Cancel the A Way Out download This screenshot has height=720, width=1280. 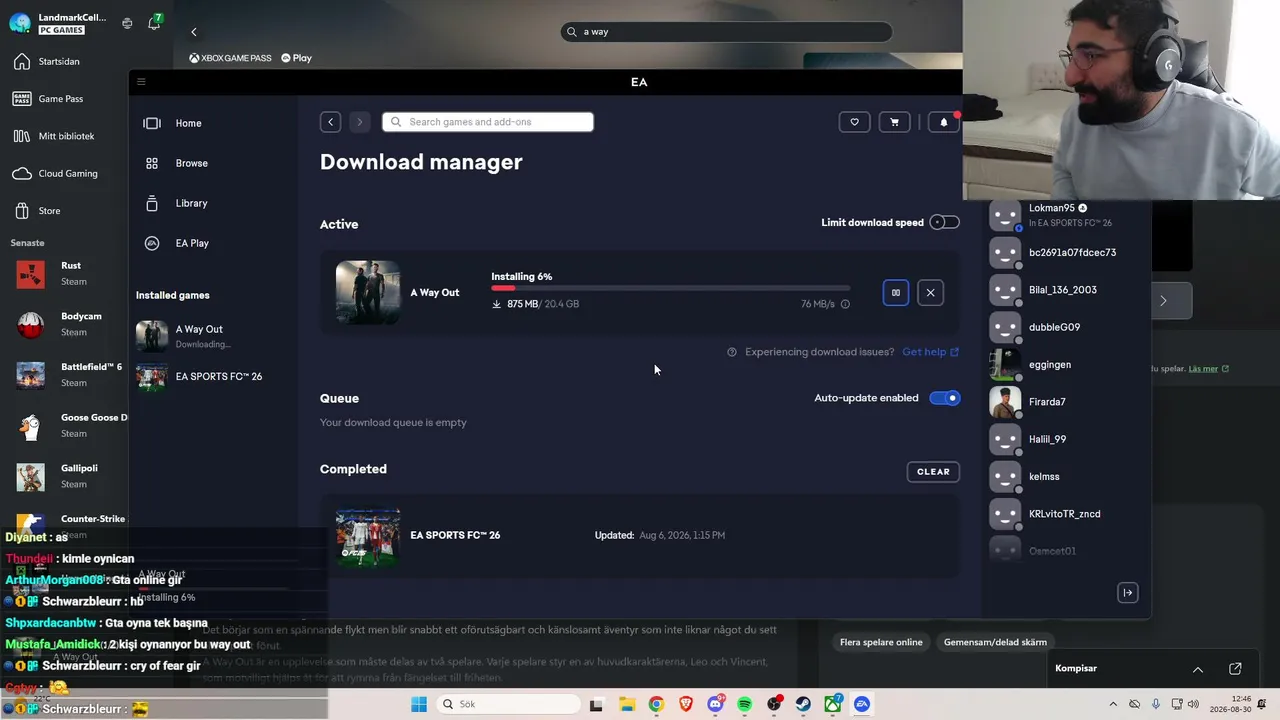pyautogui.click(x=930, y=293)
